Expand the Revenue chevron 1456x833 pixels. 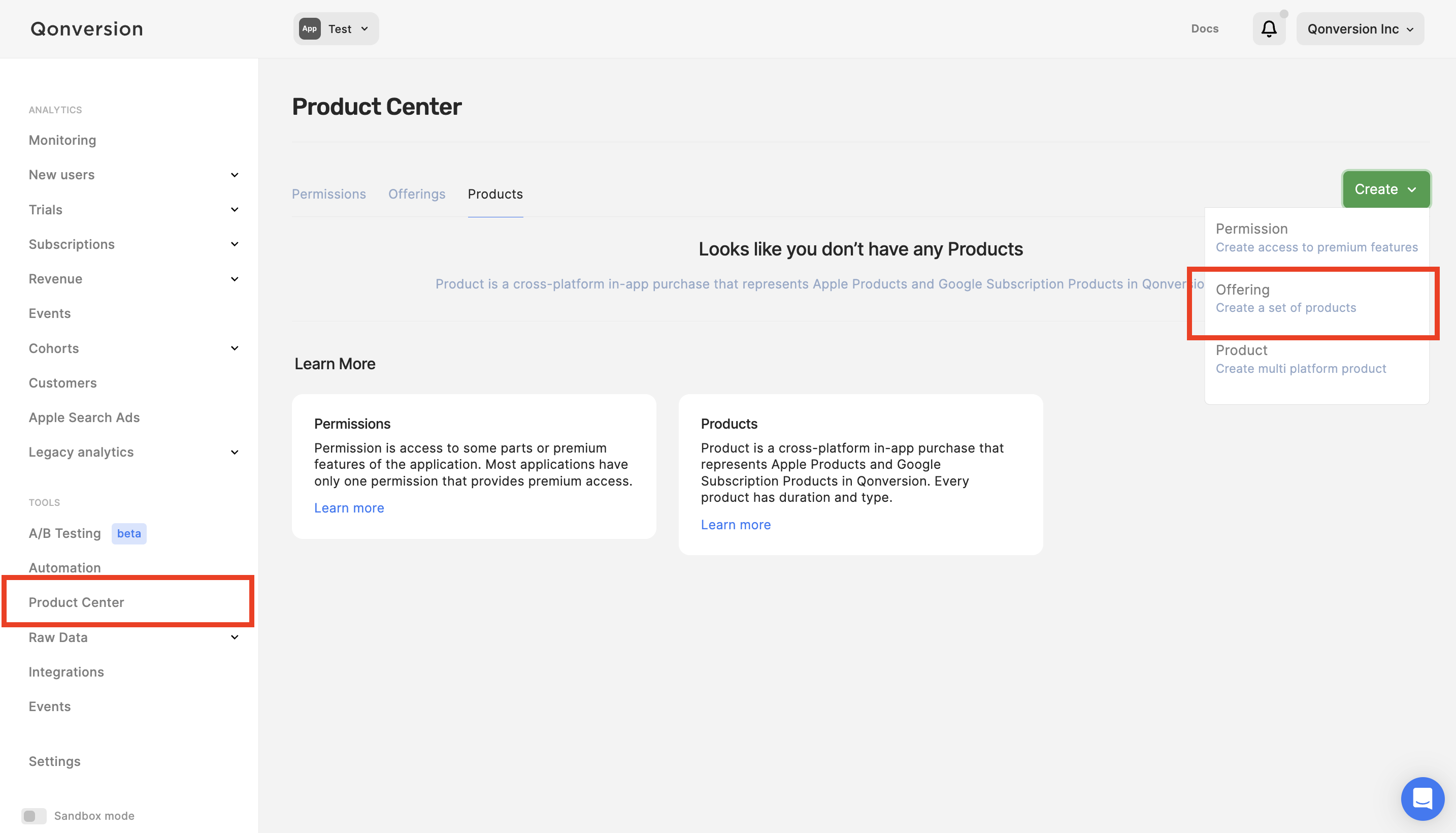click(235, 279)
